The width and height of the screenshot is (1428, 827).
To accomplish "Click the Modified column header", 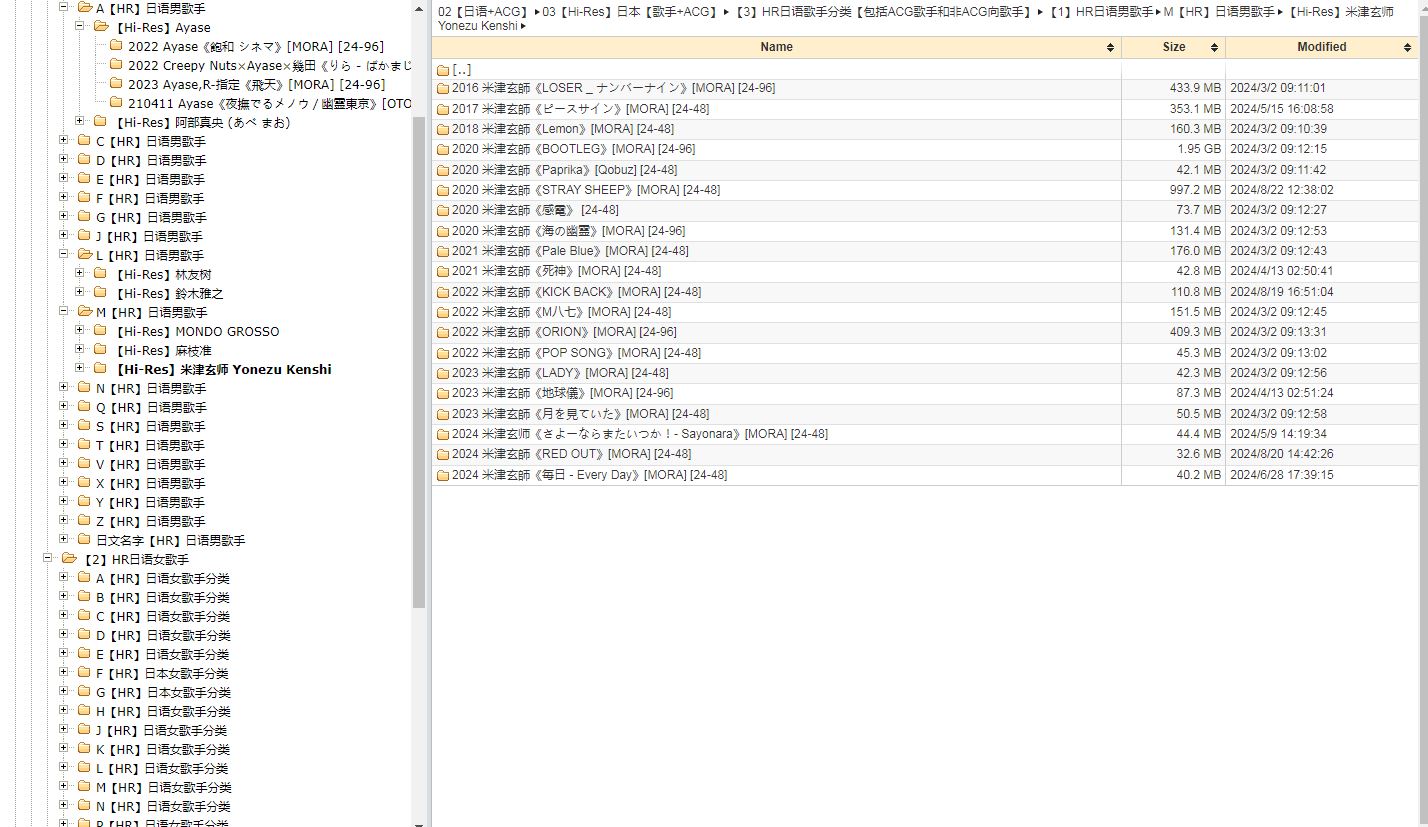I will (x=1321, y=47).
